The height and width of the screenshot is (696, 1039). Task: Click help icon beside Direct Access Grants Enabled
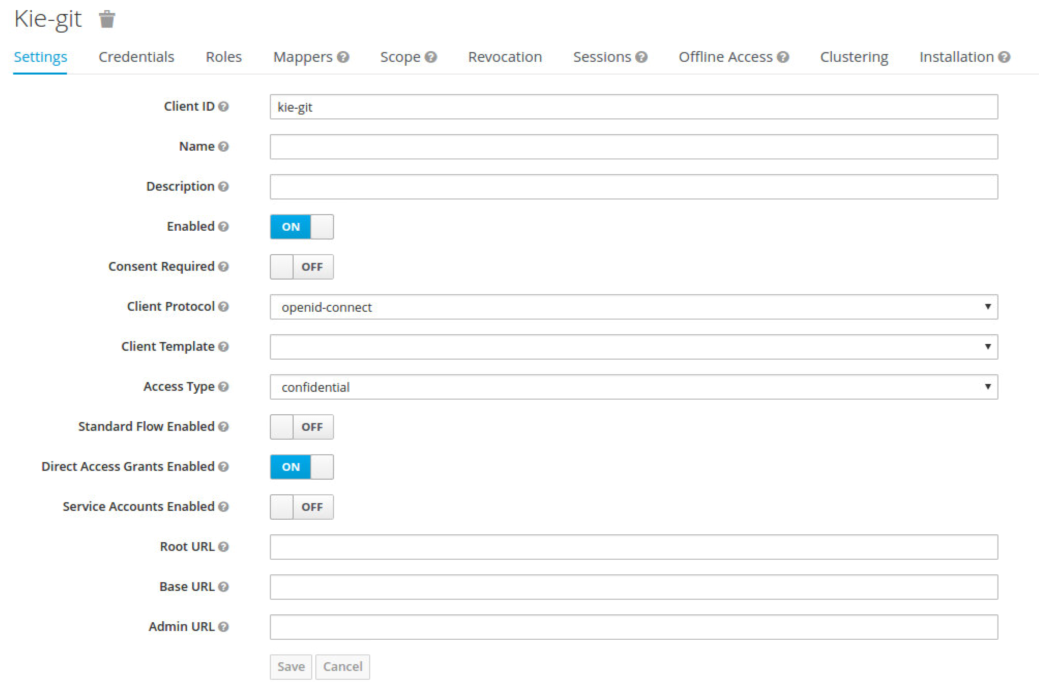click(223, 467)
